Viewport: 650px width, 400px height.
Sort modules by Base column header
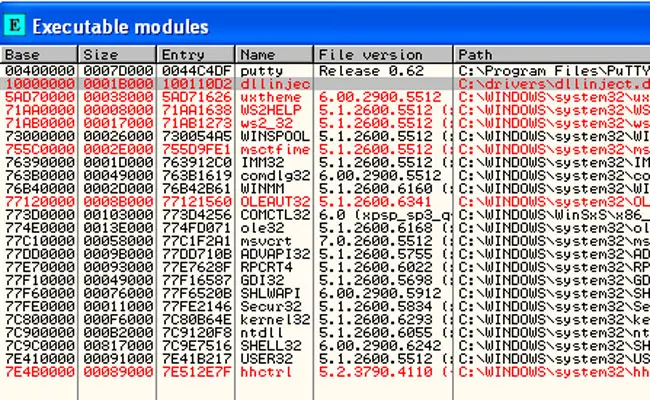39,54
